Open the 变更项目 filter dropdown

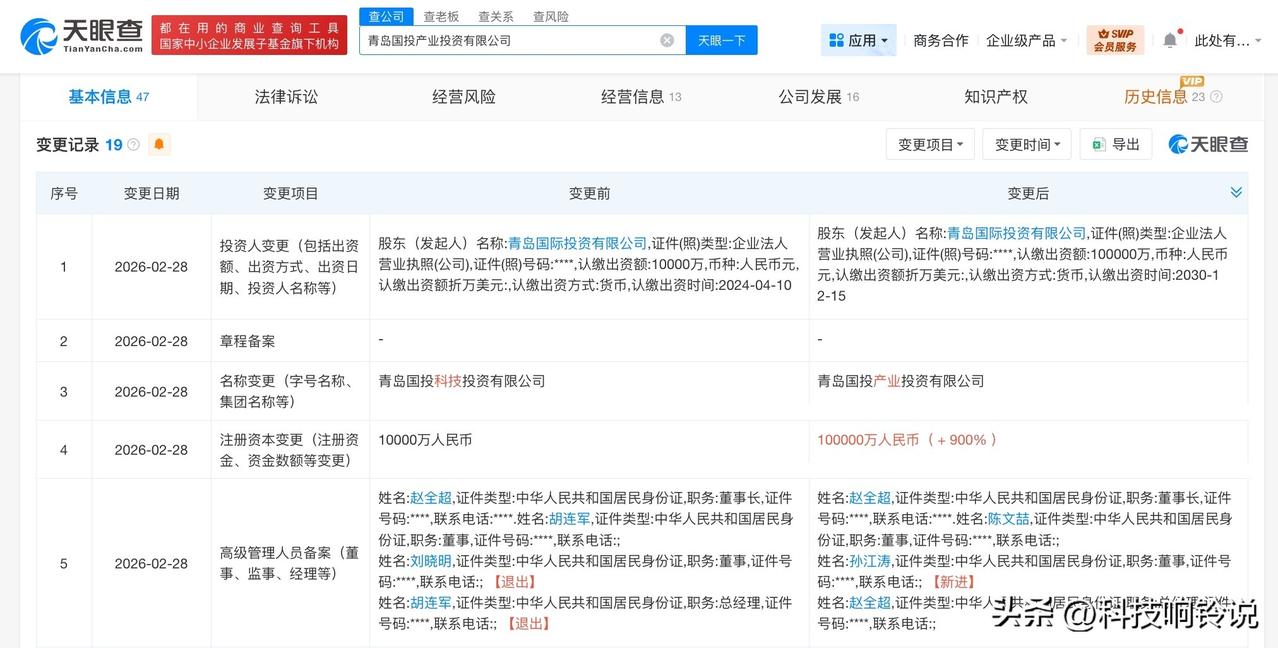[x=929, y=143]
